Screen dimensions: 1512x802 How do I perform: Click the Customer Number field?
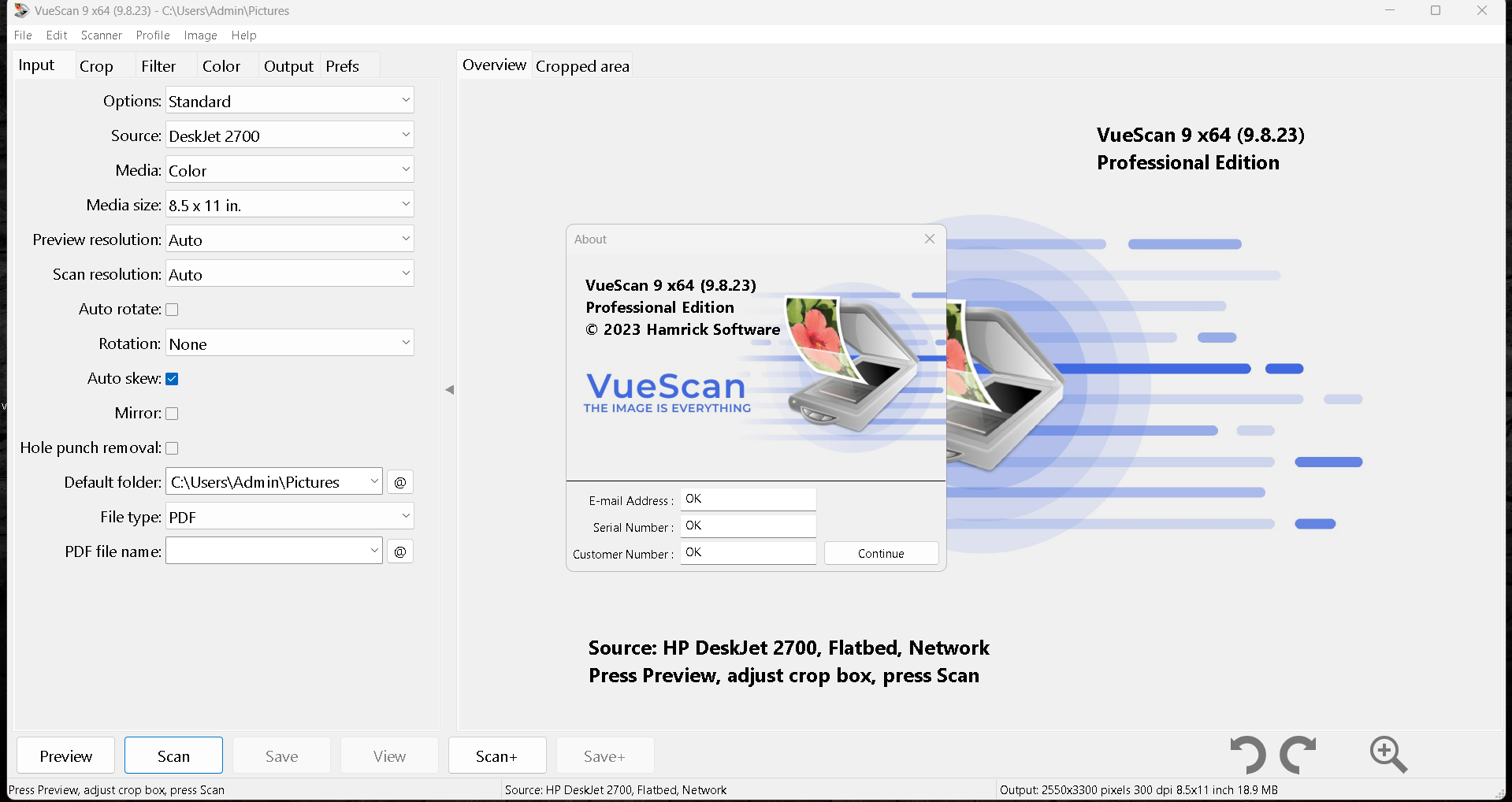(749, 553)
